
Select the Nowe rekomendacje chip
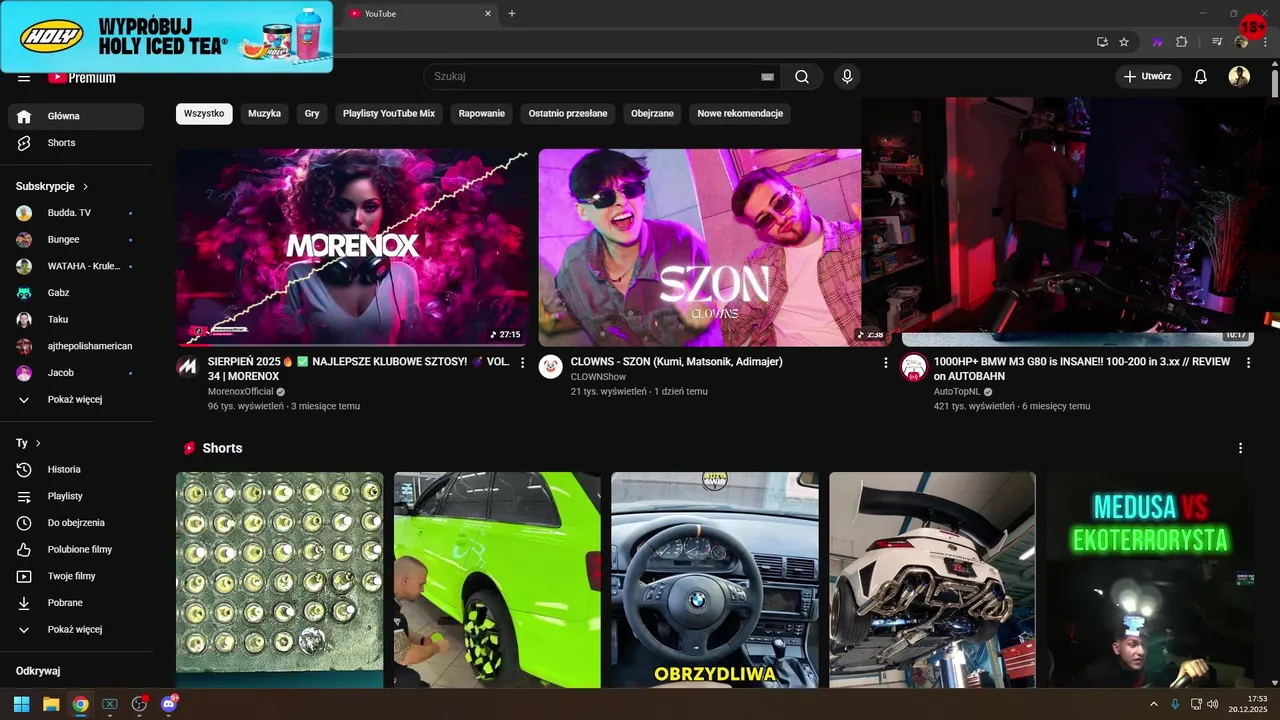point(740,114)
